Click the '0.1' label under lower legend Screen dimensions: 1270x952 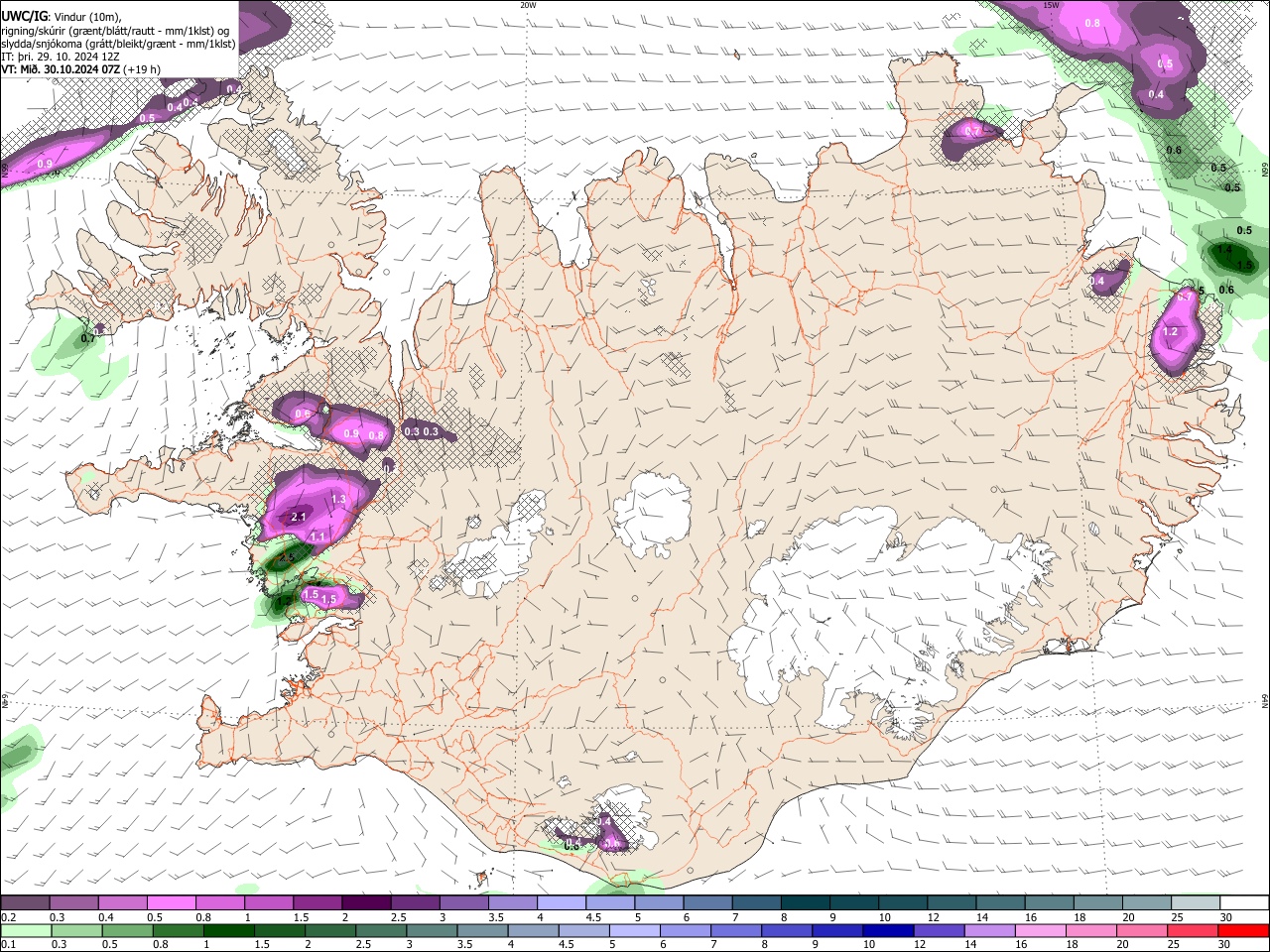8,945
